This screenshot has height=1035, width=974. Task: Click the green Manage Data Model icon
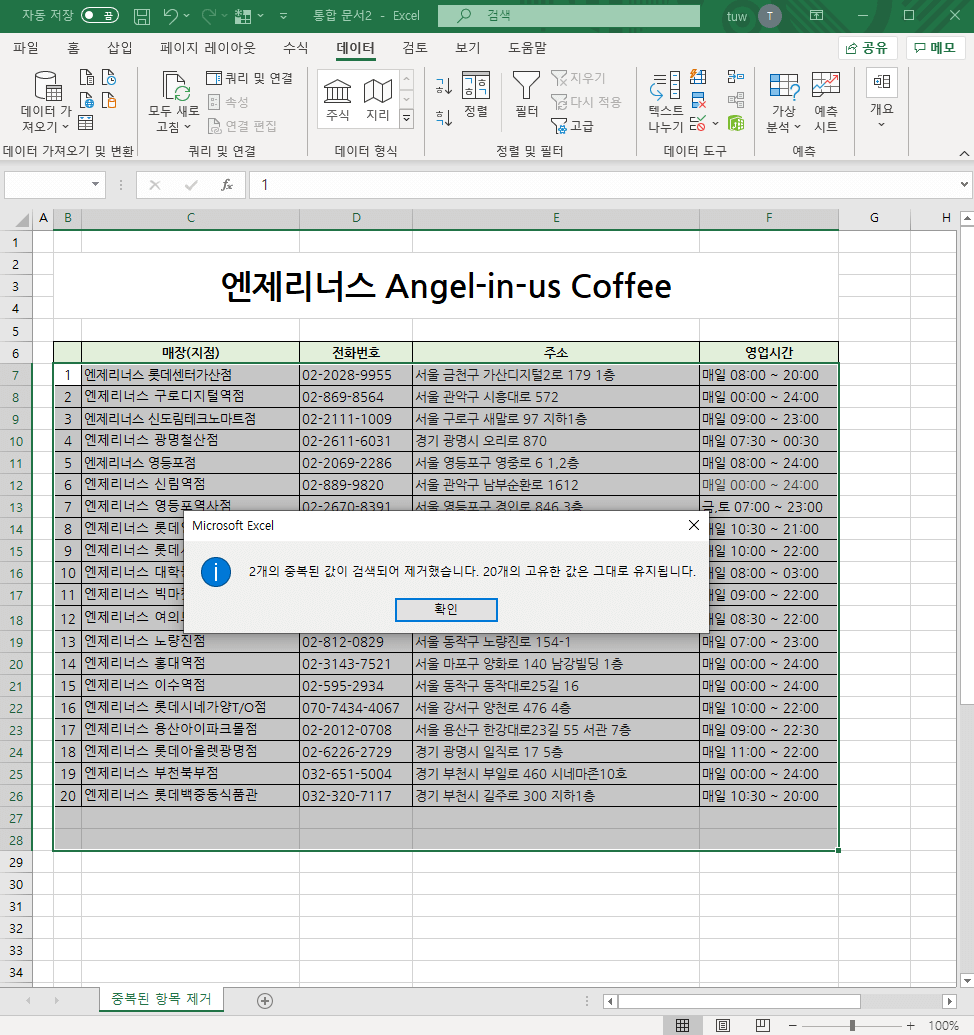[x=736, y=123]
